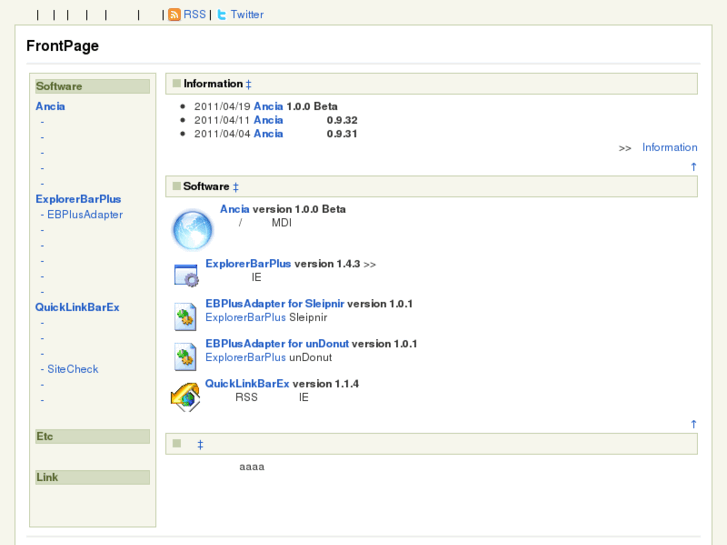Click the ExplorerBarPlus window-gear icon
The height and width of the screenshot is (545, 727).
click(186, 275)
